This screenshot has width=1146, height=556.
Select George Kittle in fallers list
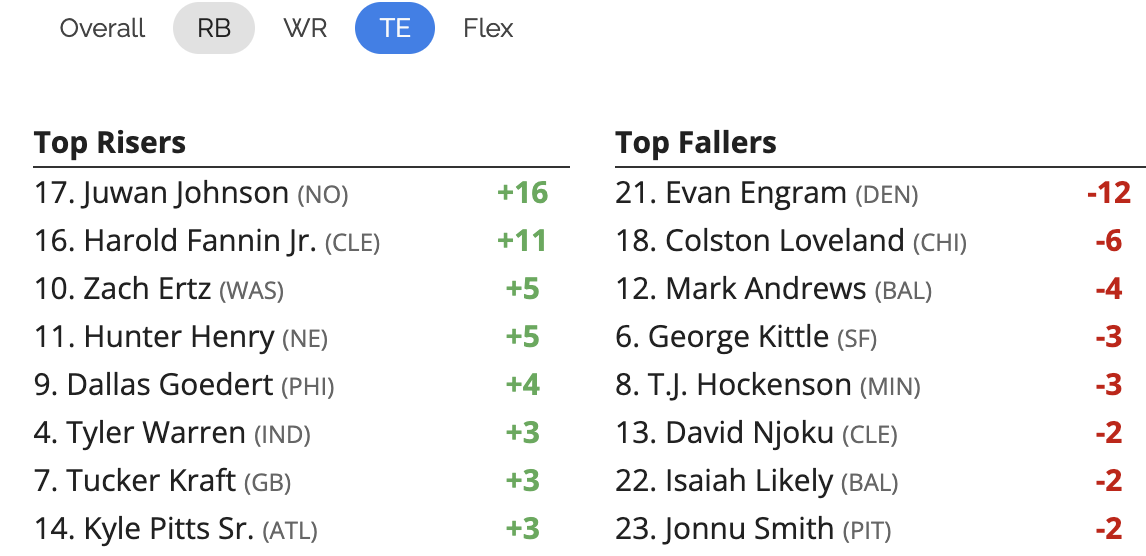click(738, 337)
